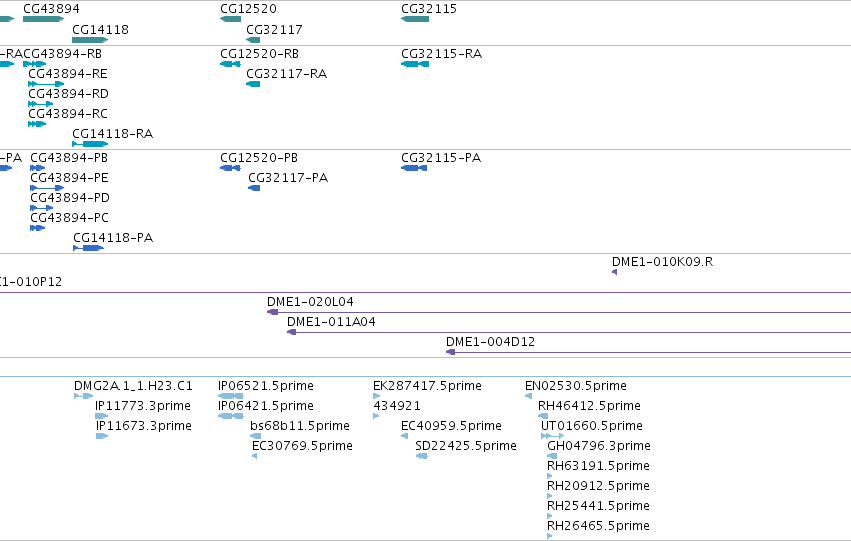The image size is (851, 541).
Task: Click the EST glyph under SD22425.5prime
Action: click(x=422, y=456)
